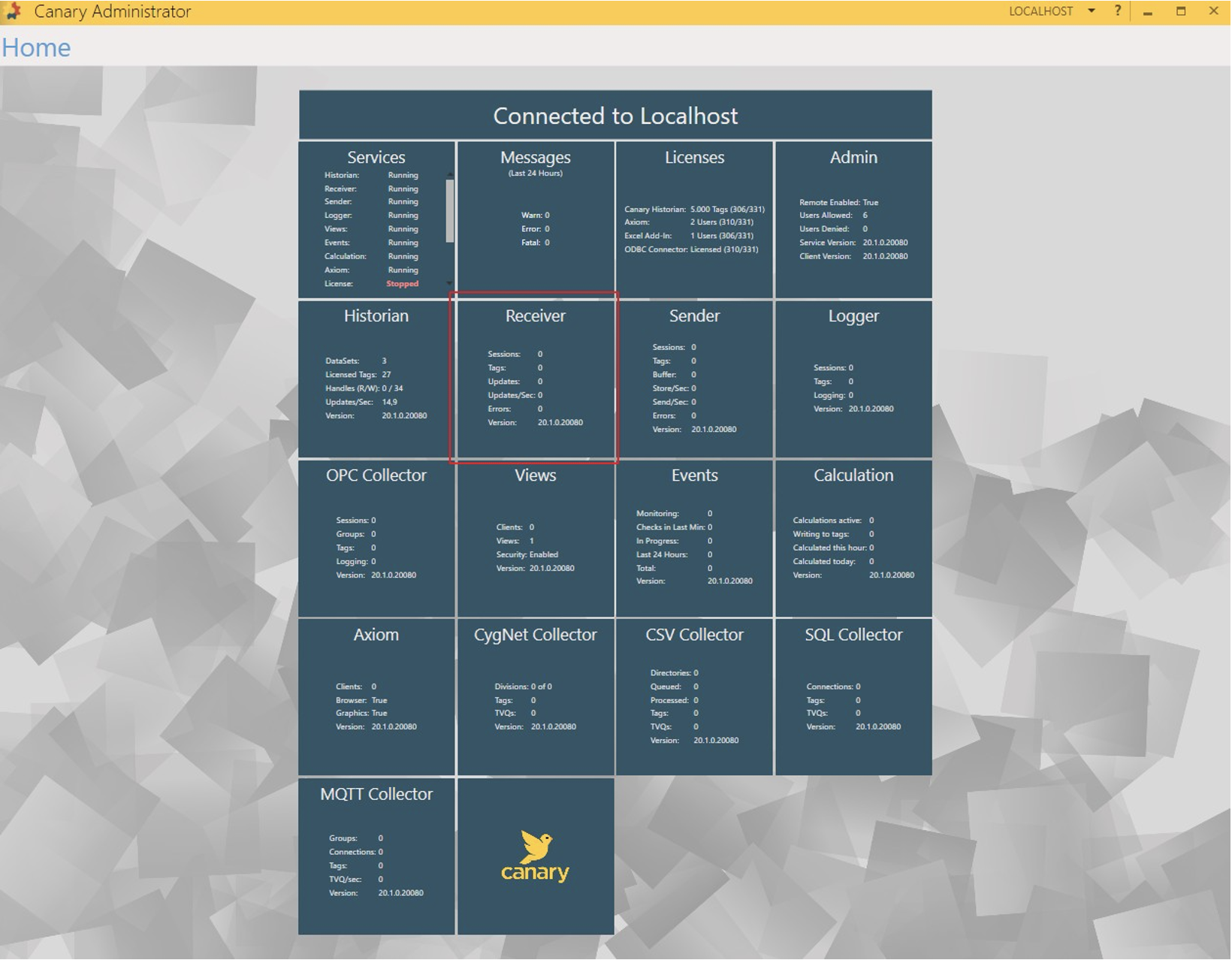
Task: Select the Licenses tile
Action: click(x=694, y=219)
